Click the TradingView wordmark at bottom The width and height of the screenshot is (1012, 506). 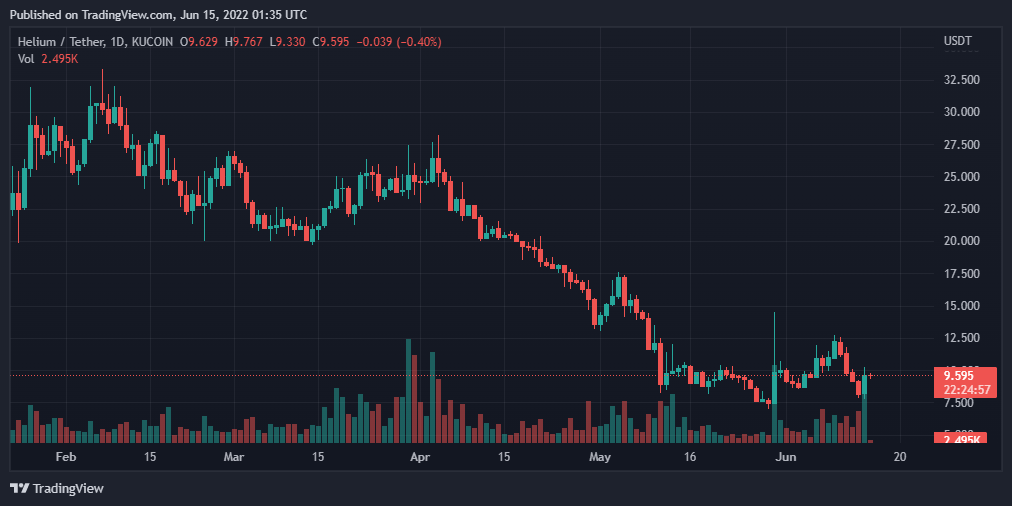[x=67, y=489]
